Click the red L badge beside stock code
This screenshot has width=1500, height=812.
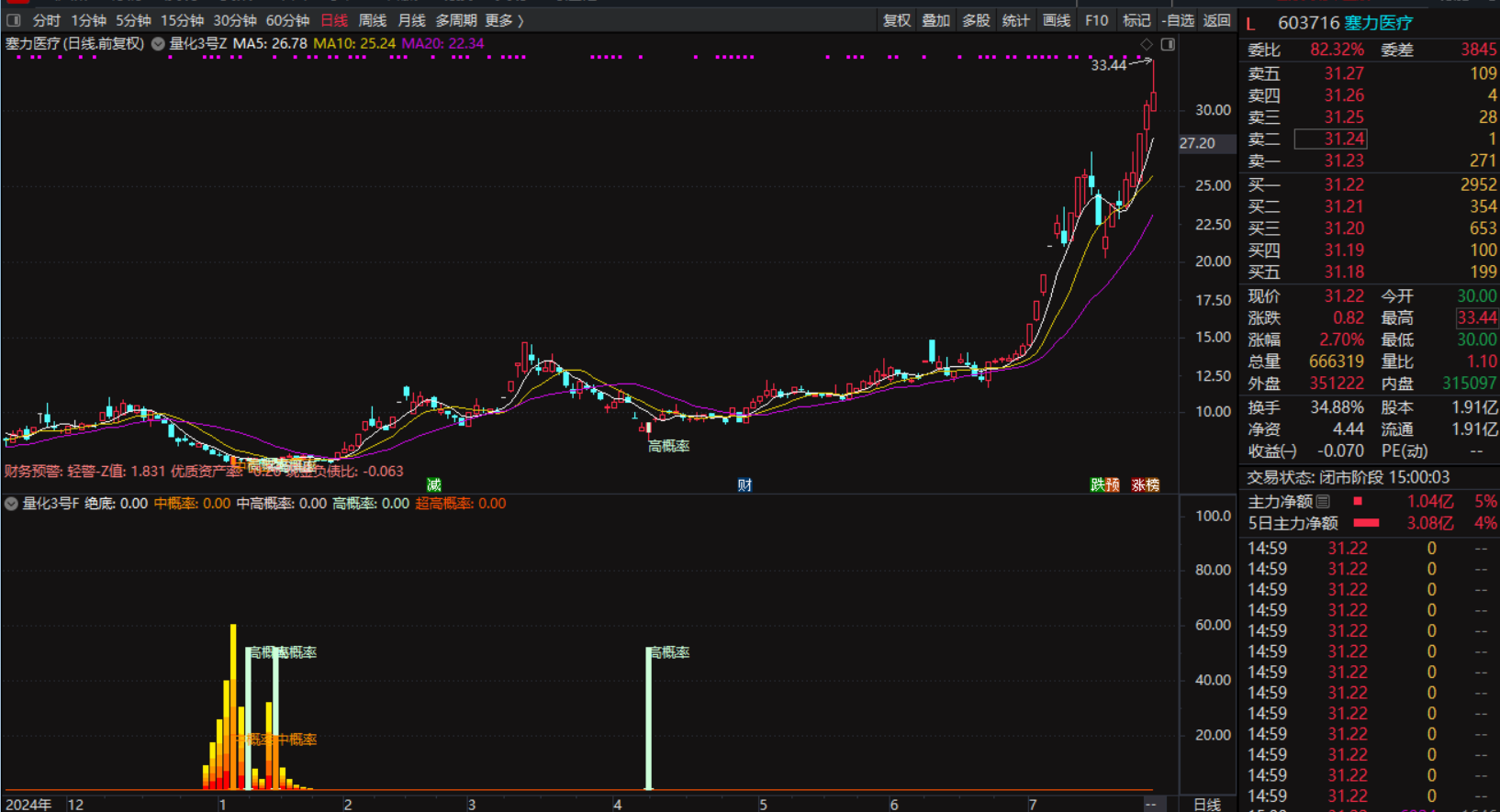coord(1250,24)
